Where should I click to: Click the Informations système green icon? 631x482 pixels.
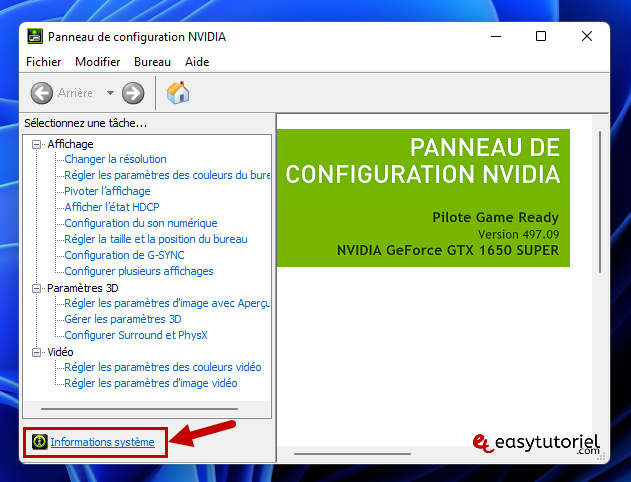coord(39,442)
